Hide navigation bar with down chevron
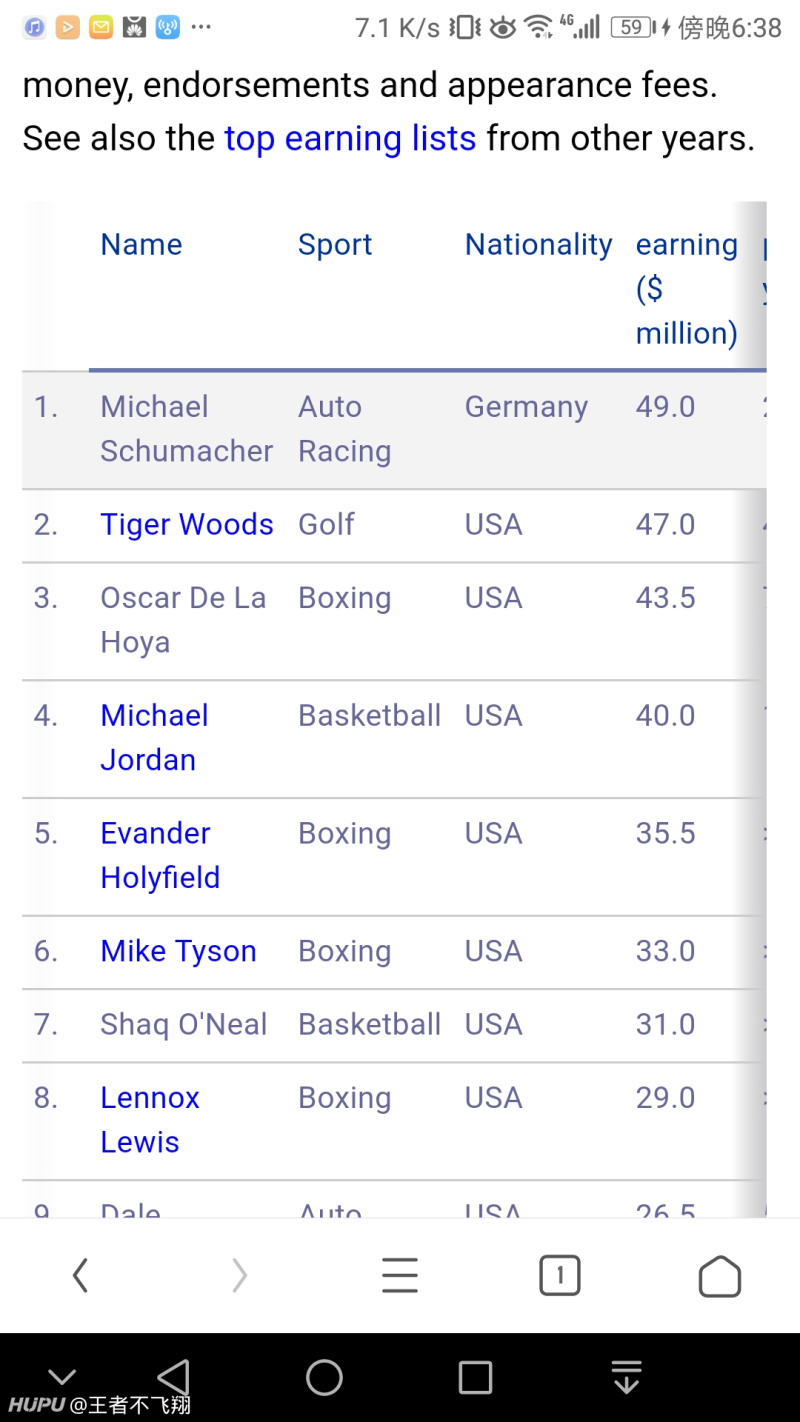800x1422 pixels. click(x=62, y=1378)
